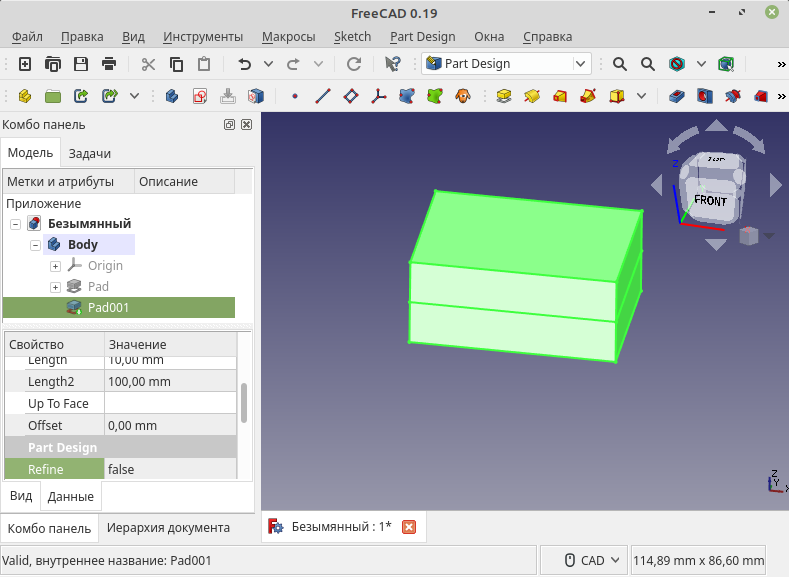
Task: Open the Файл menu
Action: pos(27,37)
